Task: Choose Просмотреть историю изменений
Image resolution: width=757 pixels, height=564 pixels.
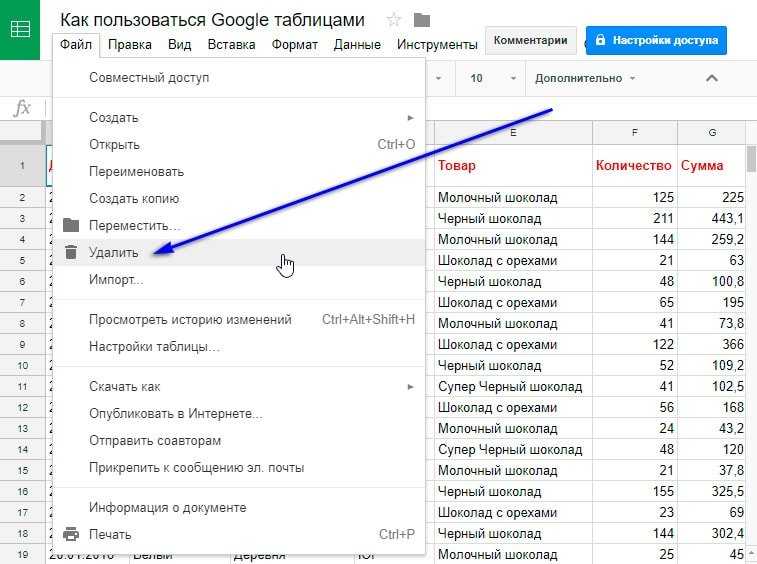Action: pos(239,320)
